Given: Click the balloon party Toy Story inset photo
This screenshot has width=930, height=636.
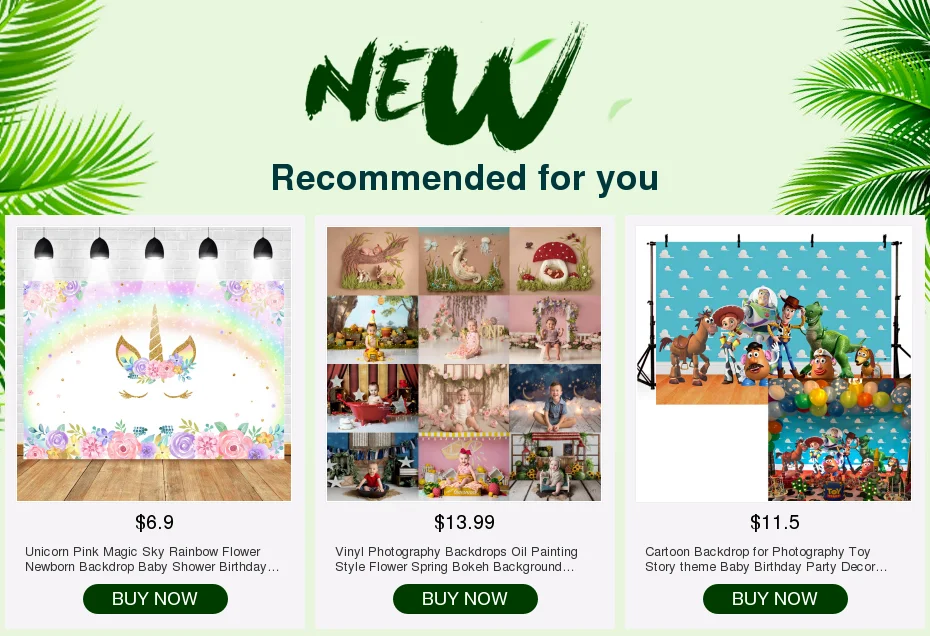Looking at the screenshot, I should [839, 440].
